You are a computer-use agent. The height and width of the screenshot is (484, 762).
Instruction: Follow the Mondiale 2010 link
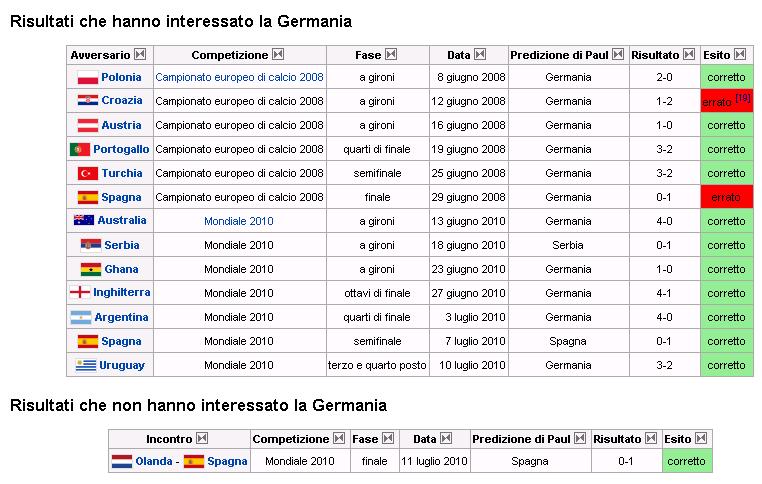pyautogui.click(x=239, y=221)
